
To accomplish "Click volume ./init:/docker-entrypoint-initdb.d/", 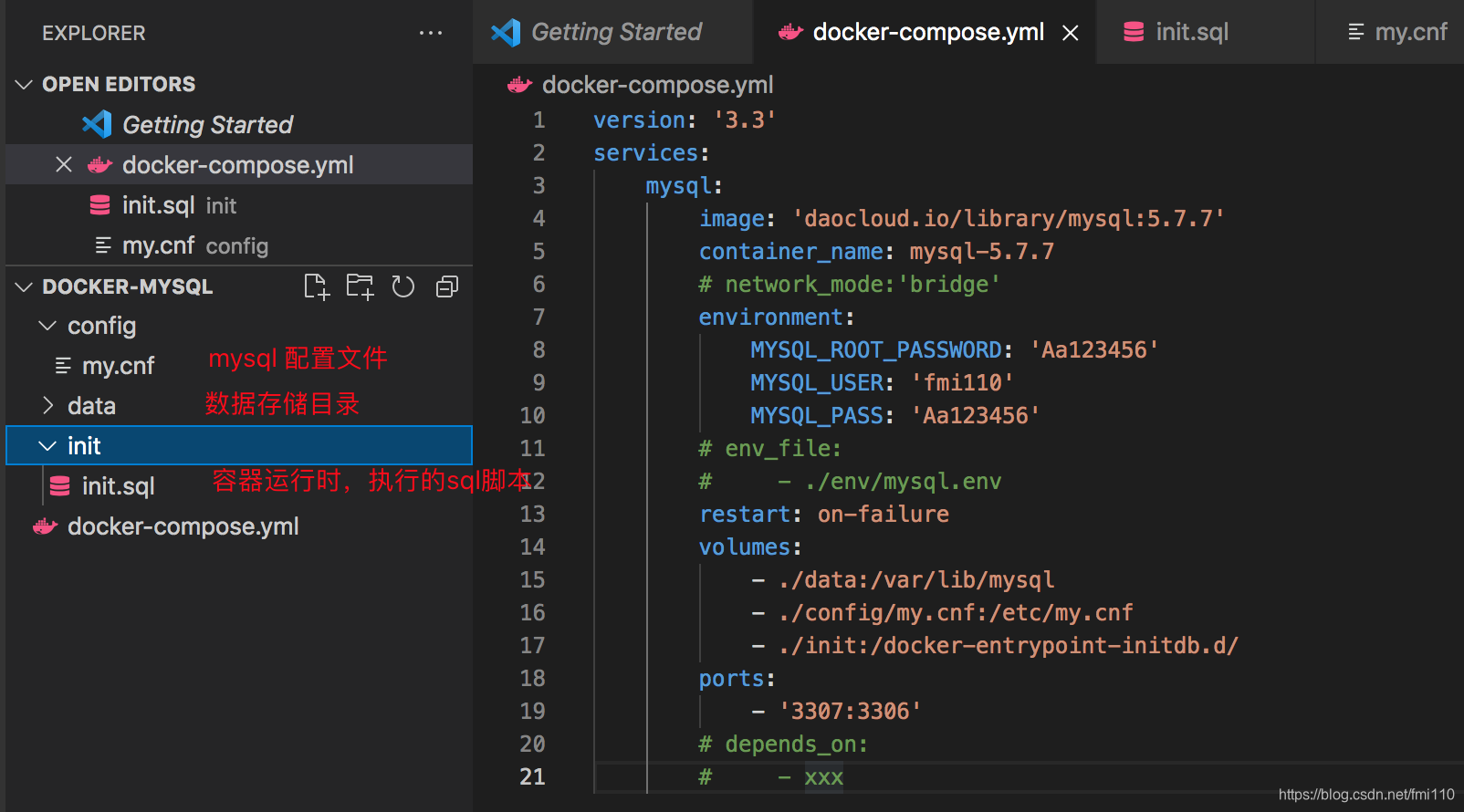I will click(1009, 646).
